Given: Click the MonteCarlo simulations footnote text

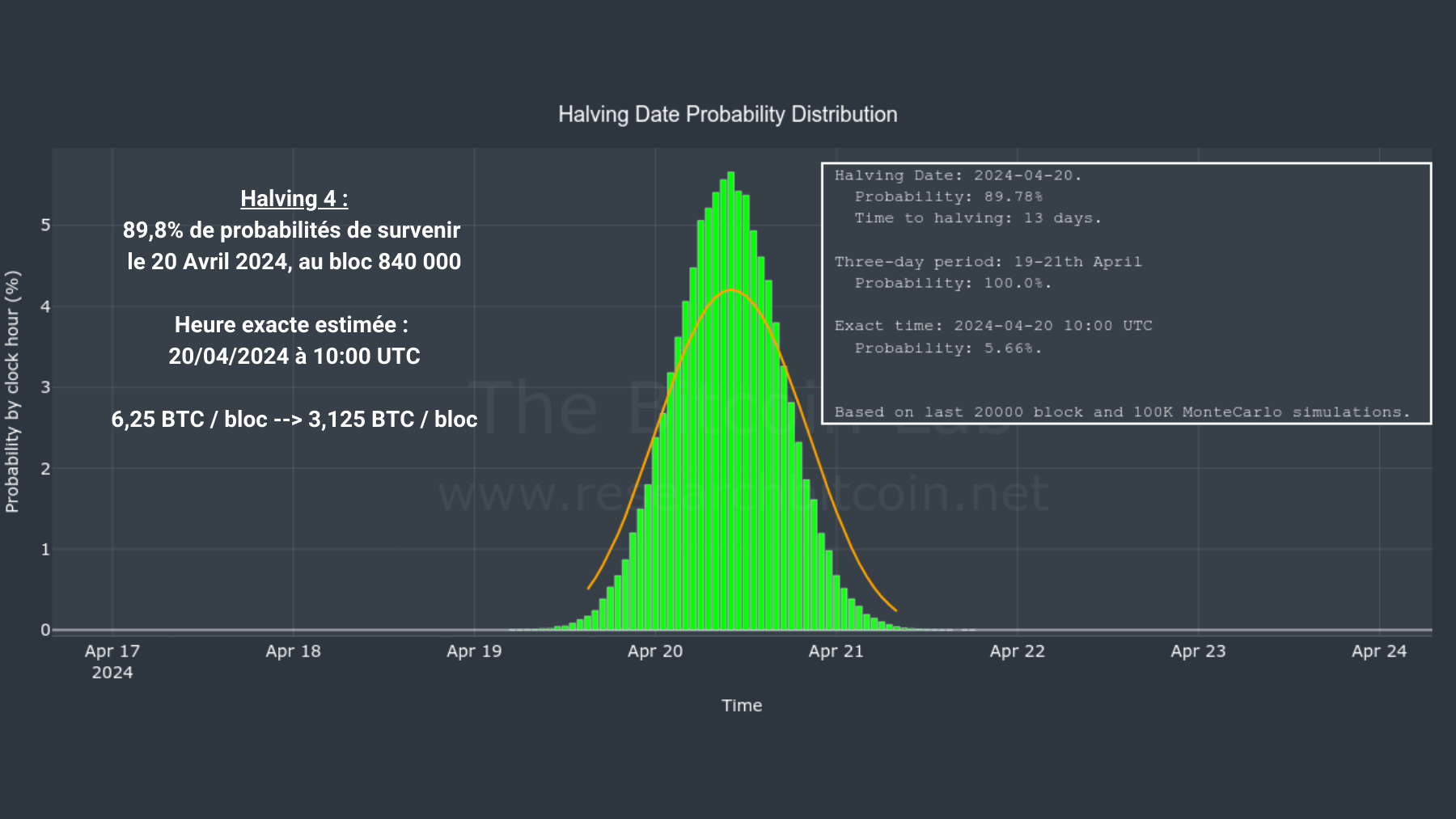Looking at the screenshot, I should 1124,412.
